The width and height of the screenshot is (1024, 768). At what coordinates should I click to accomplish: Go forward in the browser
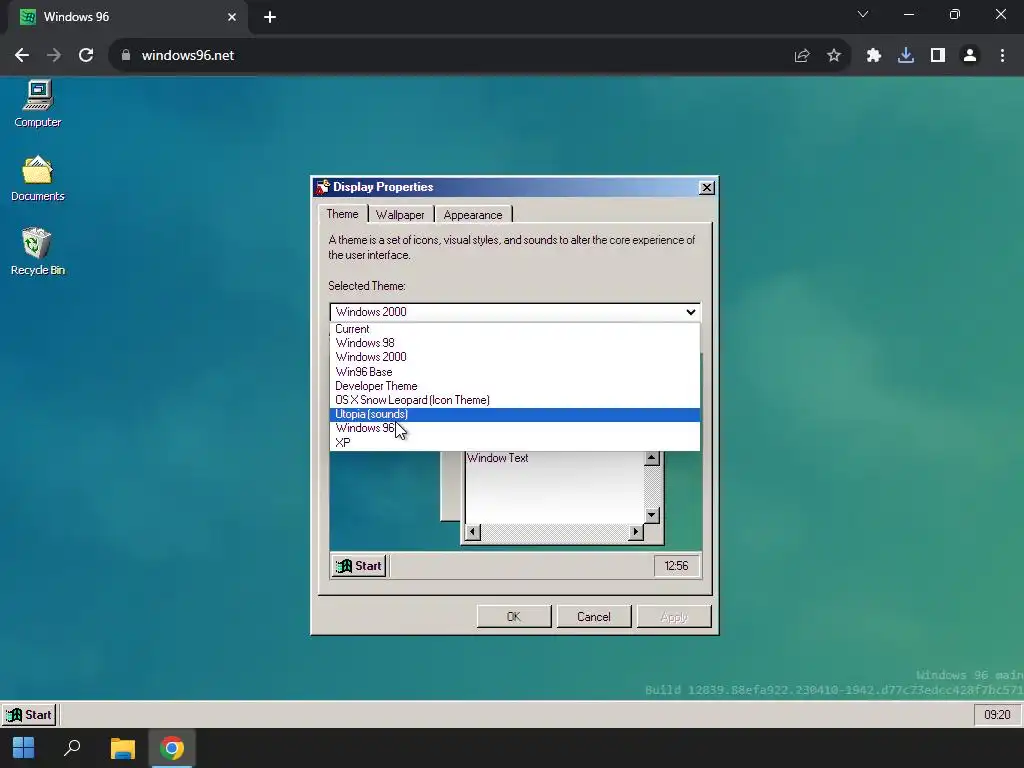click(54, 56)
